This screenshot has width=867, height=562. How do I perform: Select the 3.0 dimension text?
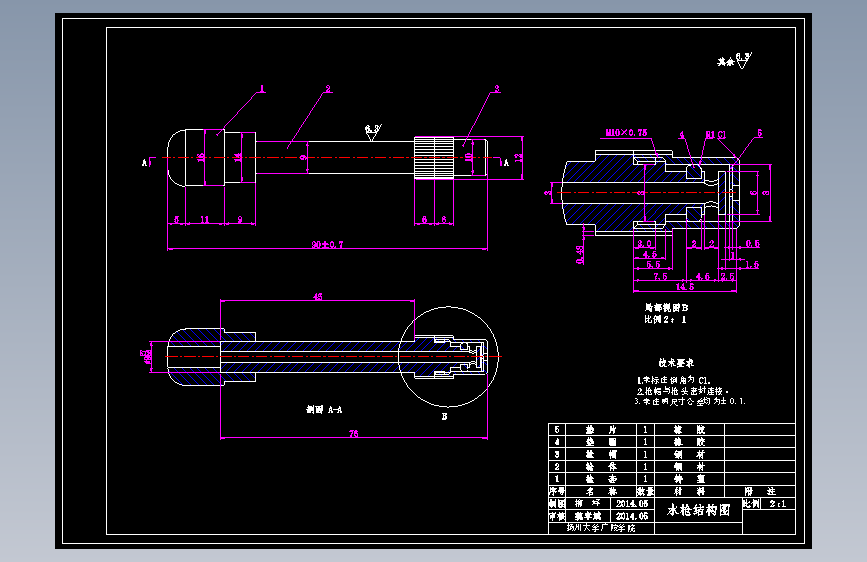644,243
